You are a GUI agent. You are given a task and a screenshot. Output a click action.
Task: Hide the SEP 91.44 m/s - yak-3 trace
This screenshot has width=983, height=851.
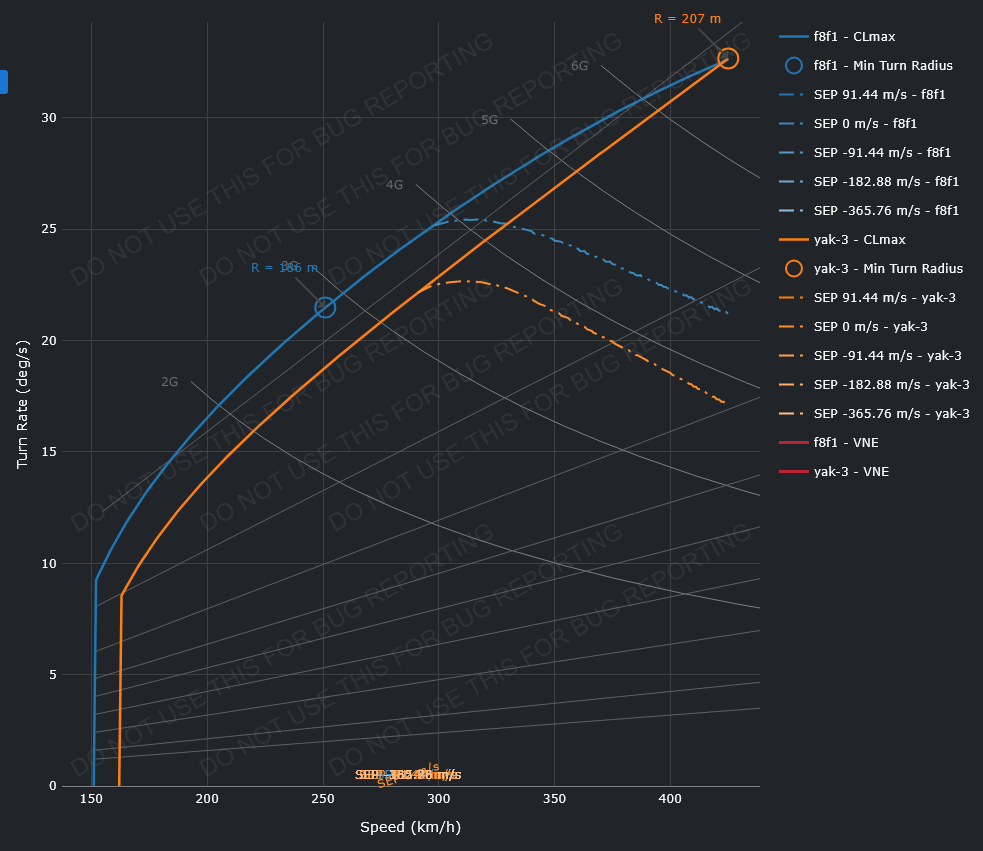(x=884, y=298)
